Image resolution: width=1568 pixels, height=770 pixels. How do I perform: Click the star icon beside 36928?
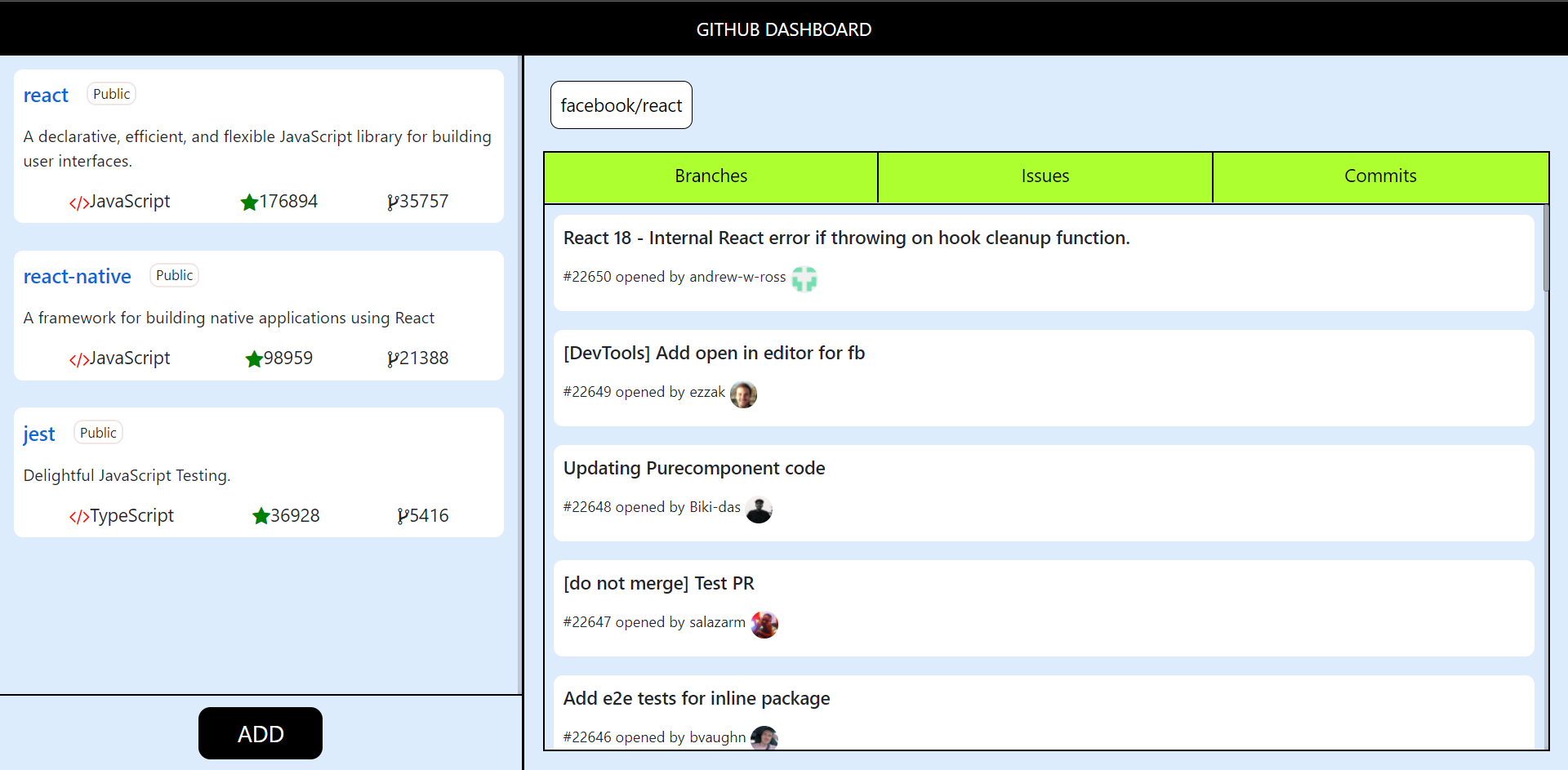261,516
